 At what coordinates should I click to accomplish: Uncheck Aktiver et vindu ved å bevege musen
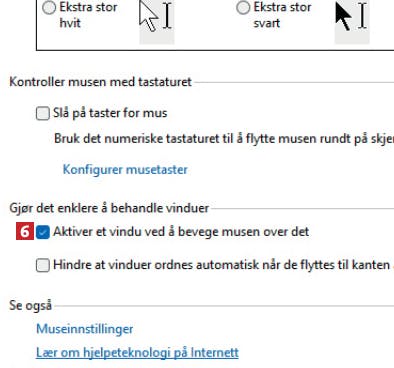(x=43, y=232)
